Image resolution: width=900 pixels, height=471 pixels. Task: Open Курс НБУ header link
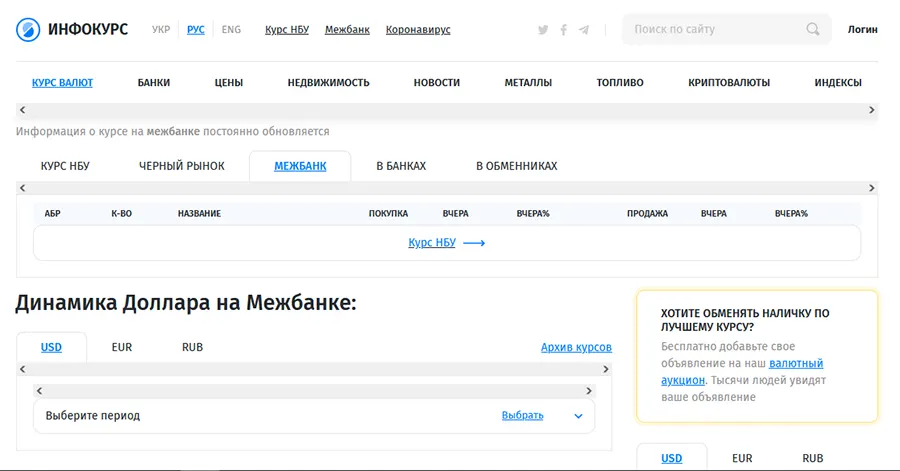(287, 29)
